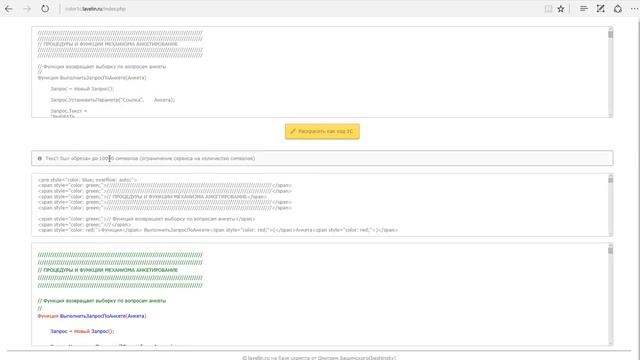Click the green function description comment in preview
Viewport: 640px width, 360px height.
coord(102,301)
